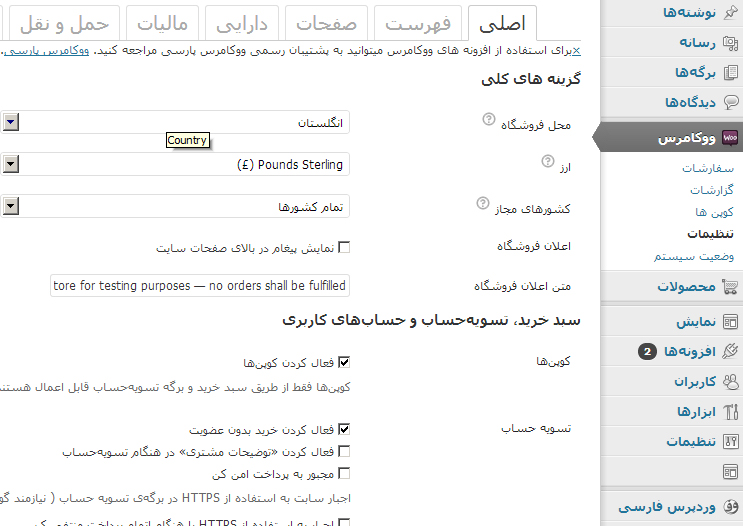Screen dimensions: 743x526
Task: Click the افزونه‌ها plugin icon
Action: coord(730,352)
